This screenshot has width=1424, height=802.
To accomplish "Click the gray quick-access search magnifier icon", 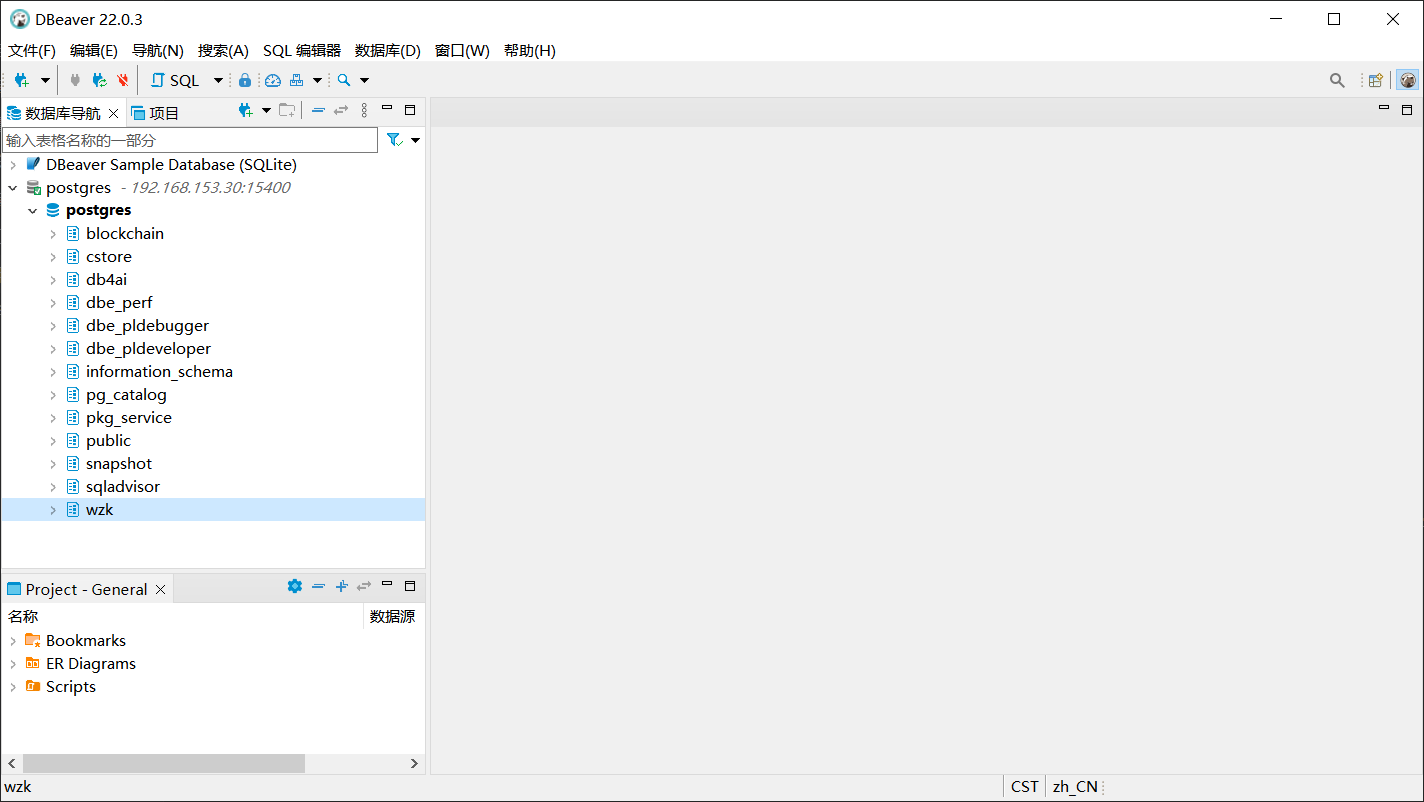I will pyautogui.click(x=1337, y=81).
